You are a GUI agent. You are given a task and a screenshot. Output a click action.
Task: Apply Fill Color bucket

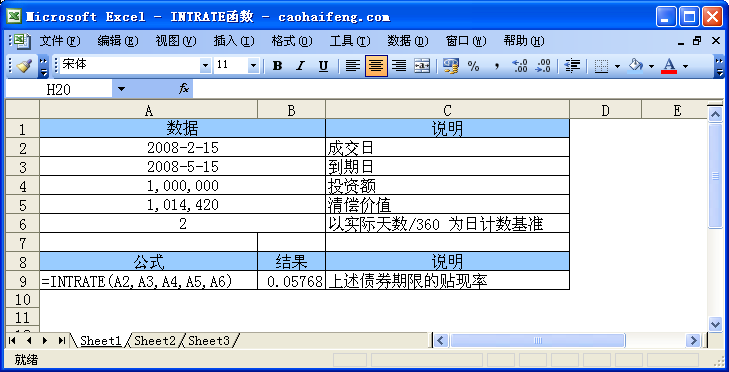[x=635, y=66]
